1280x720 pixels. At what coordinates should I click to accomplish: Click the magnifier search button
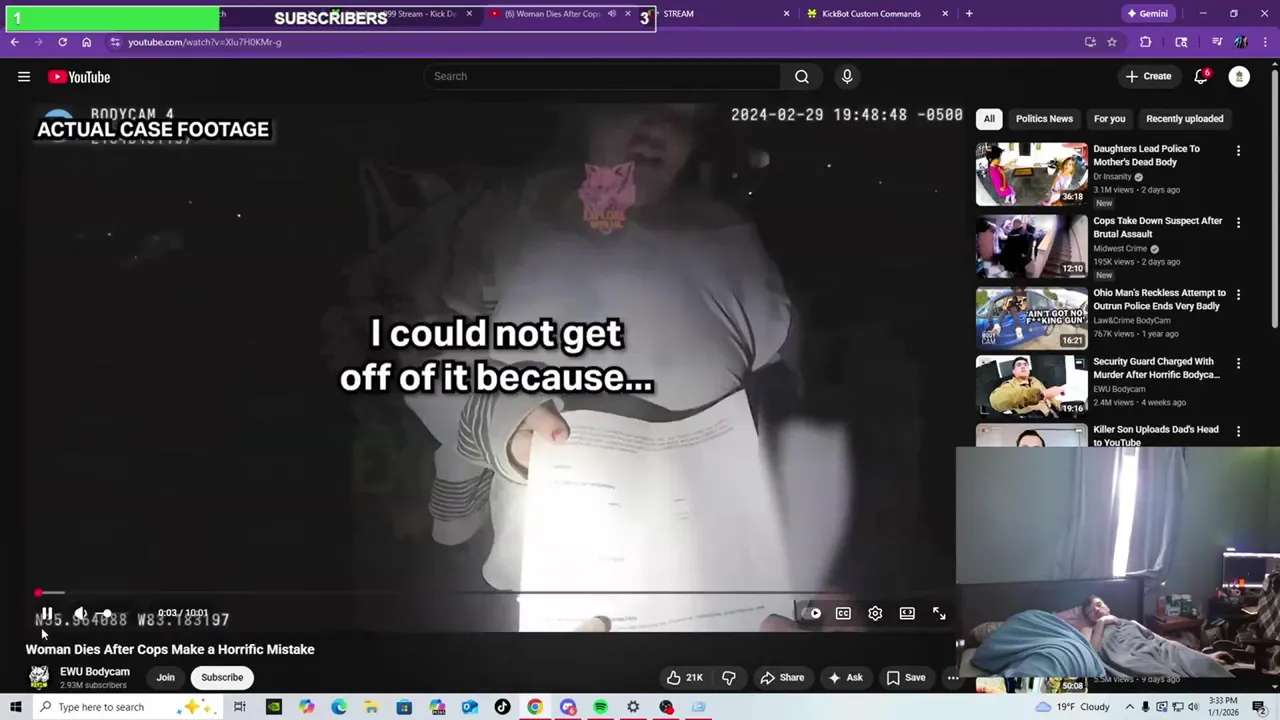coord(802,76)
